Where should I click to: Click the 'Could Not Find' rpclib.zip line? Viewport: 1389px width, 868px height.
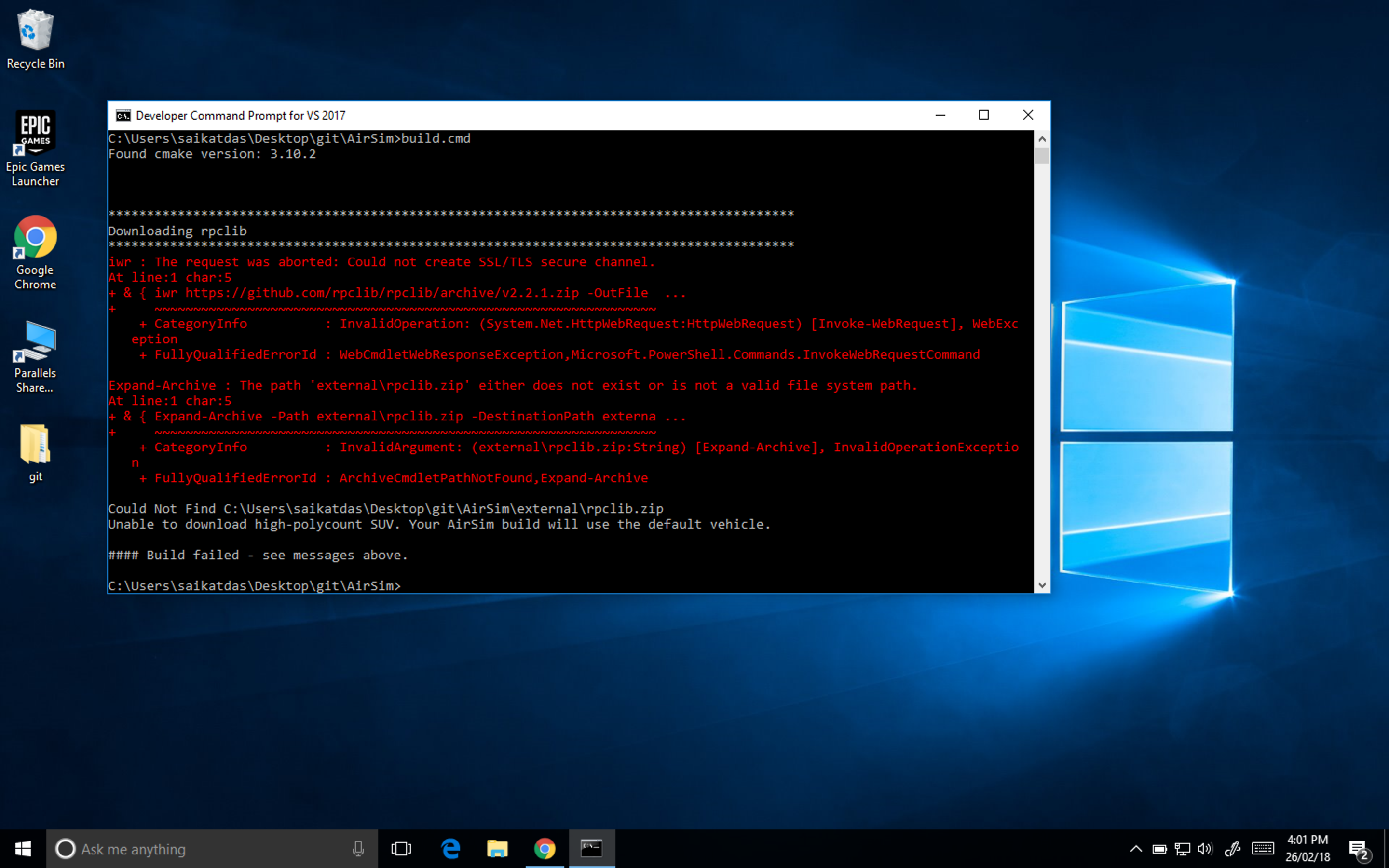tap(386, 509)
